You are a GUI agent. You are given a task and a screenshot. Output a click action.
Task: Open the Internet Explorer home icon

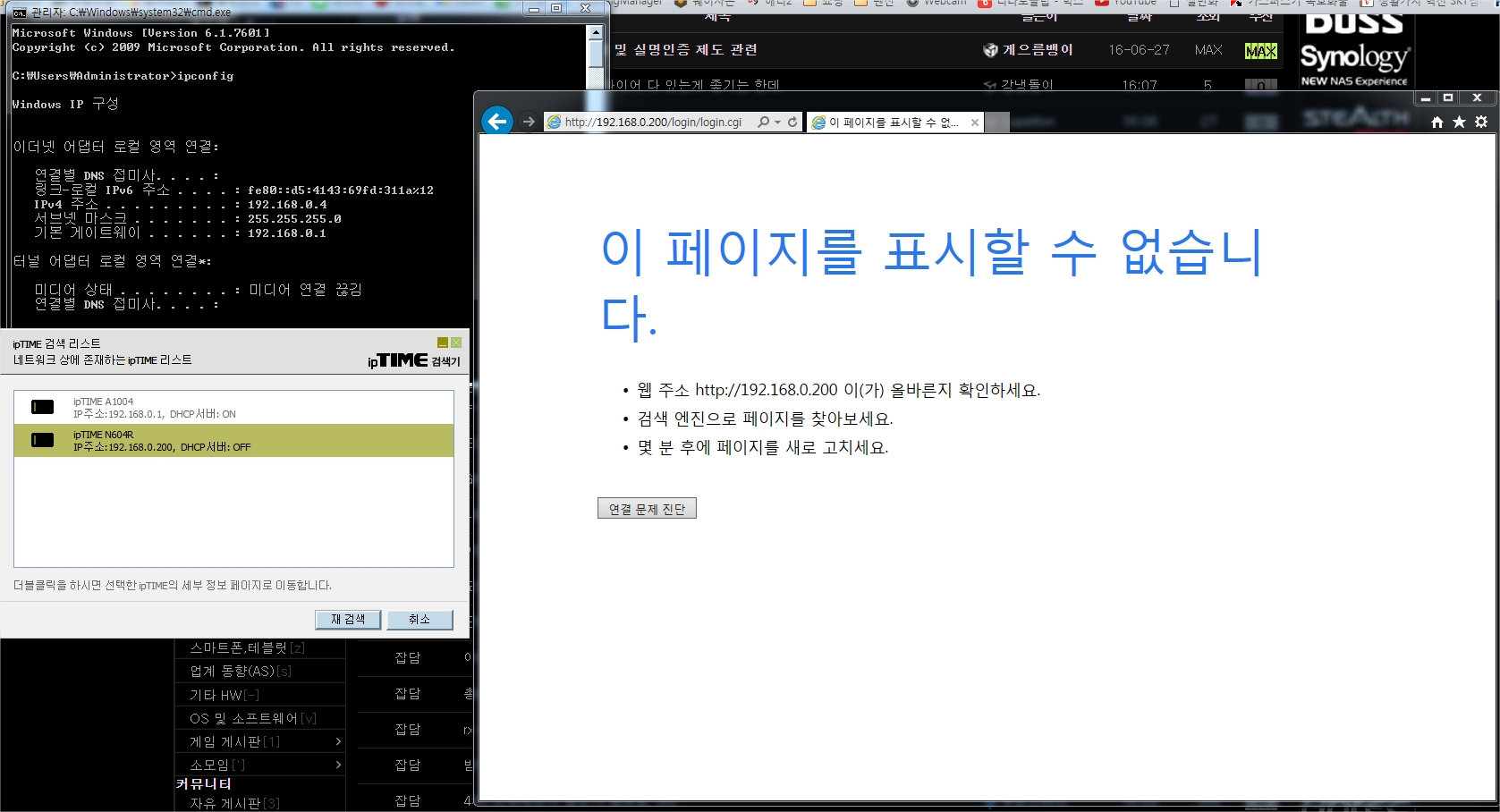point(1437,122)
